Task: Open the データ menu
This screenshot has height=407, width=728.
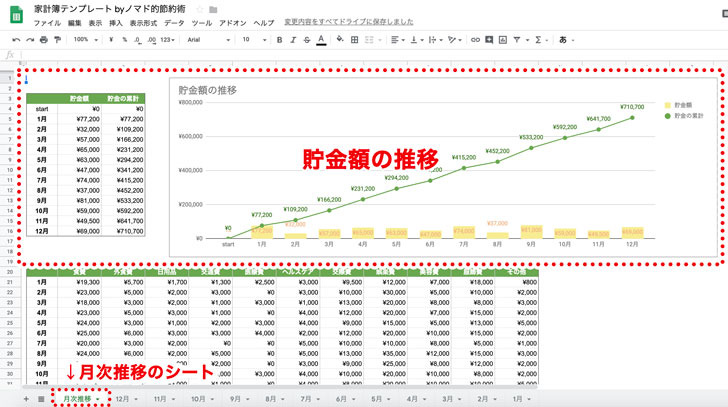Action: point(174,22)
